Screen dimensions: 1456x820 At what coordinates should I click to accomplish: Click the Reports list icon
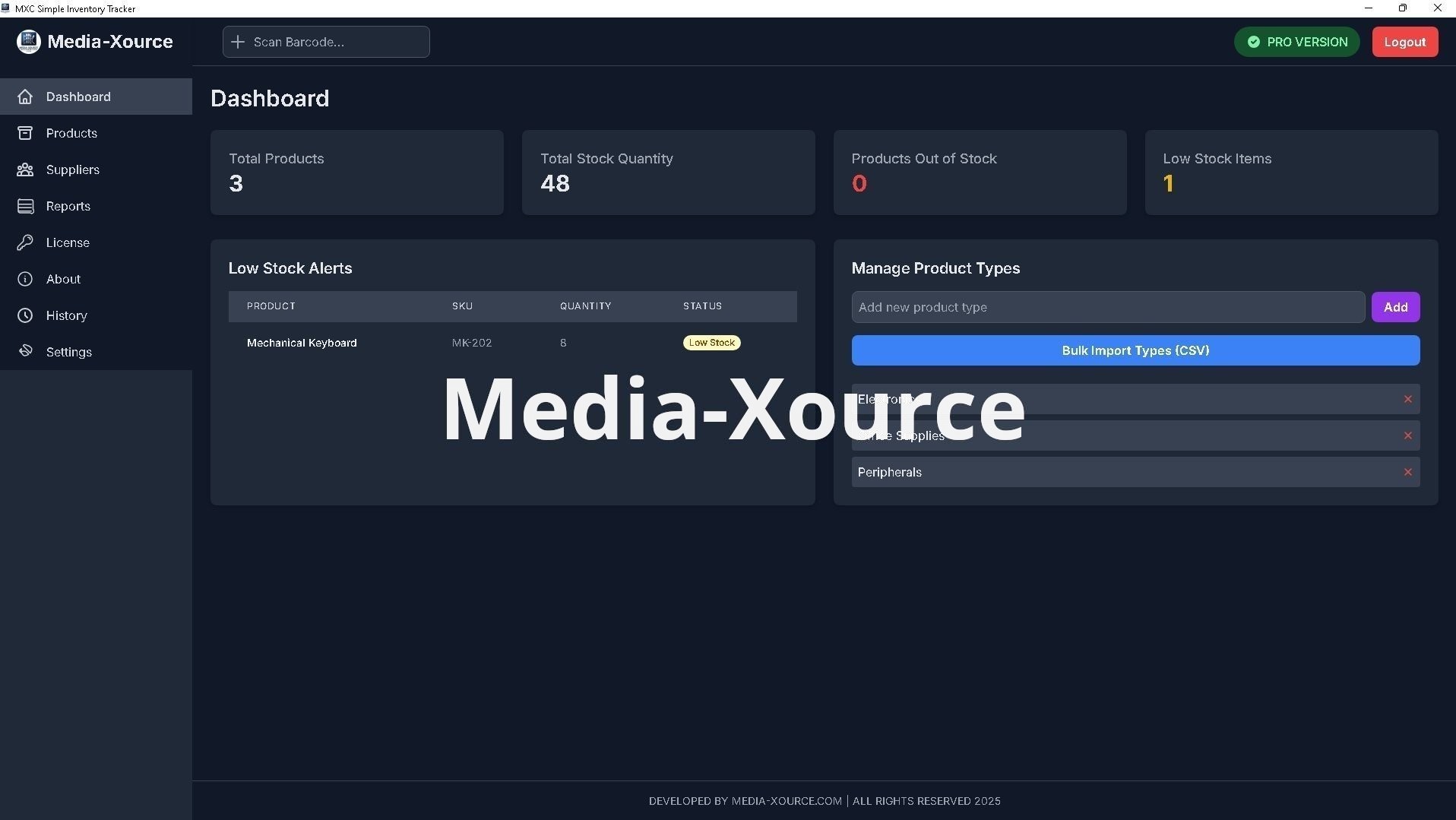(25, 206)
